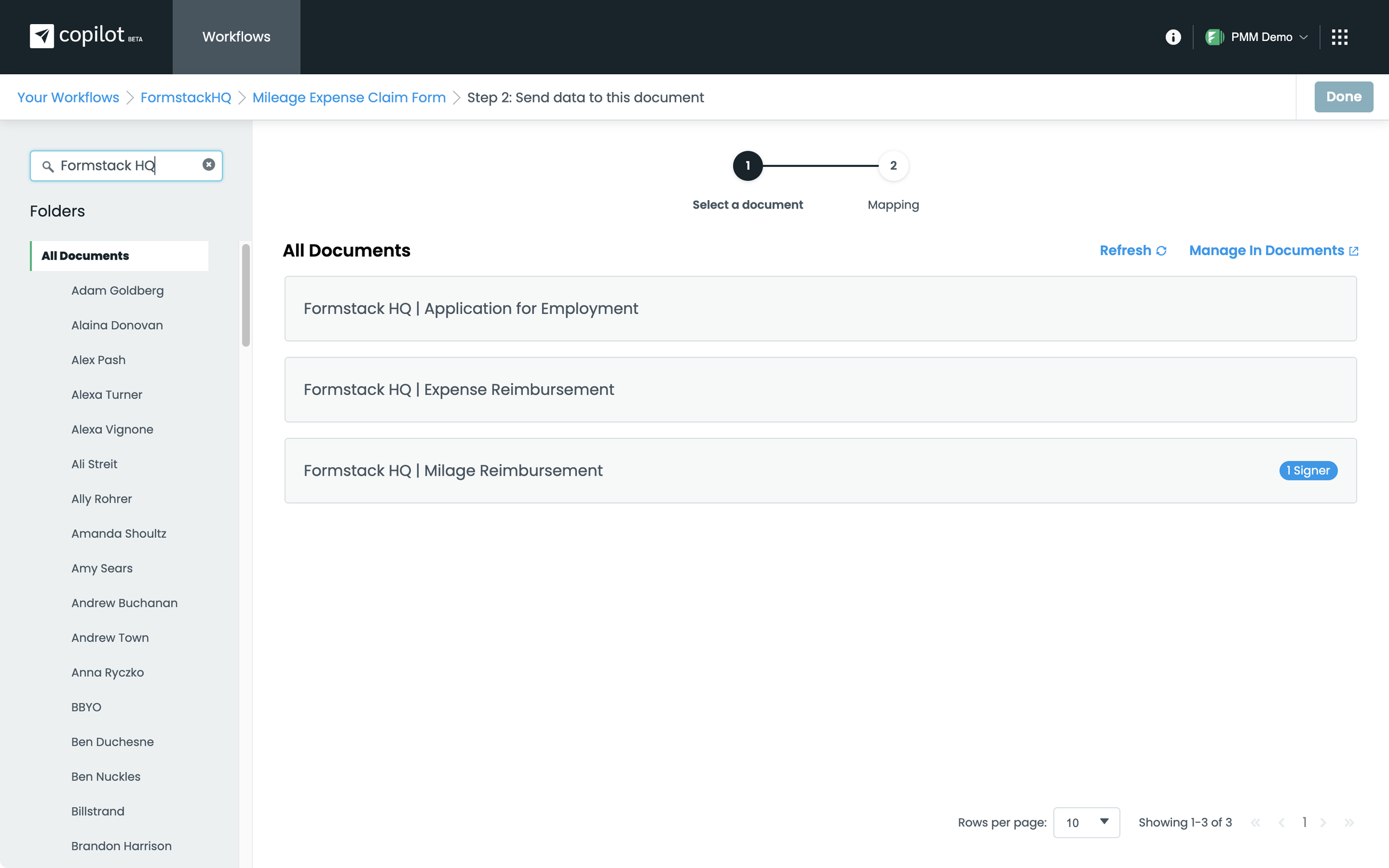
Task: Open Rows per page dropdown
Action: pyautogui.click(x=1086, y=822)
